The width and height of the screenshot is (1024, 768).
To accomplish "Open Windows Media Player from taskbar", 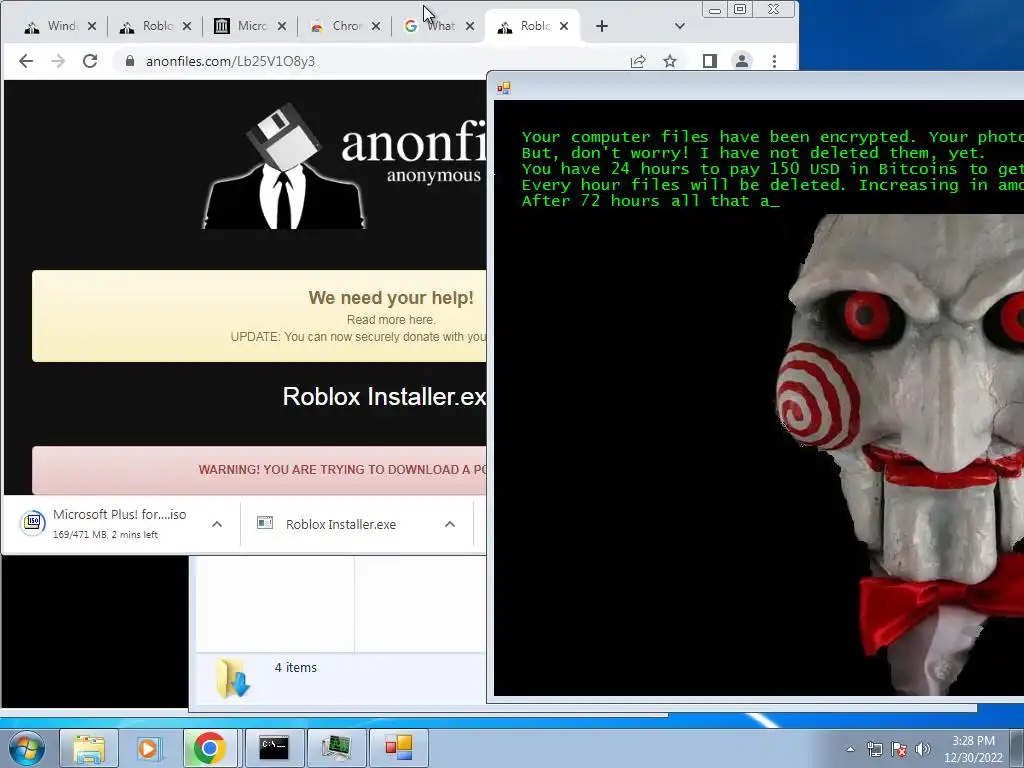I will [x=148, y=748].
